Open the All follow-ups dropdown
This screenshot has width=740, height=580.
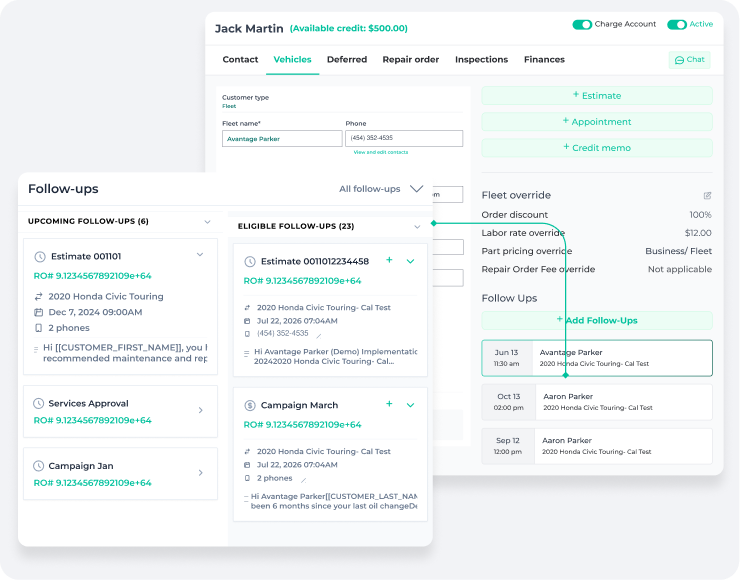point(381,189)
